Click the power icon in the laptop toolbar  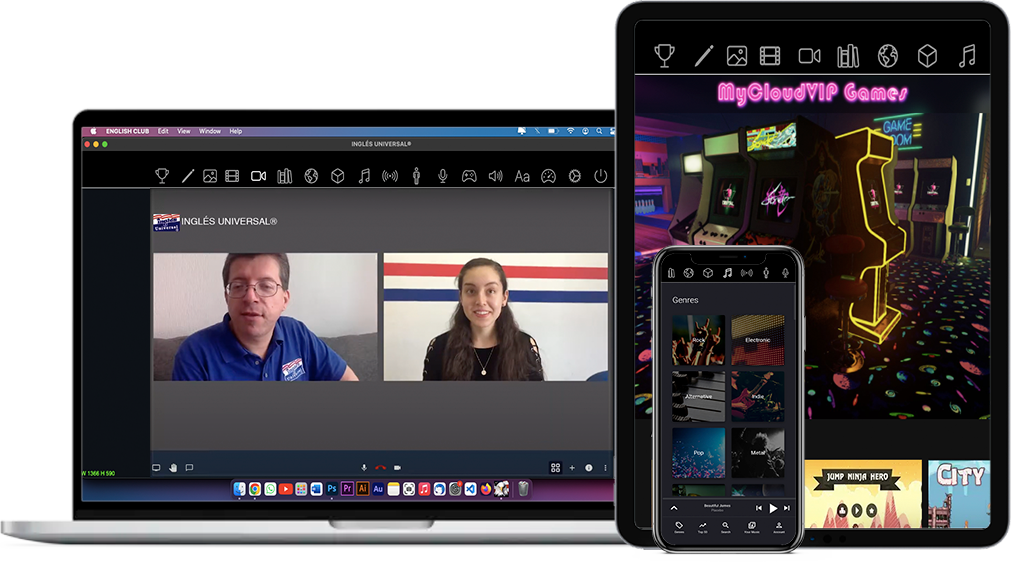(x=600, y=176)
